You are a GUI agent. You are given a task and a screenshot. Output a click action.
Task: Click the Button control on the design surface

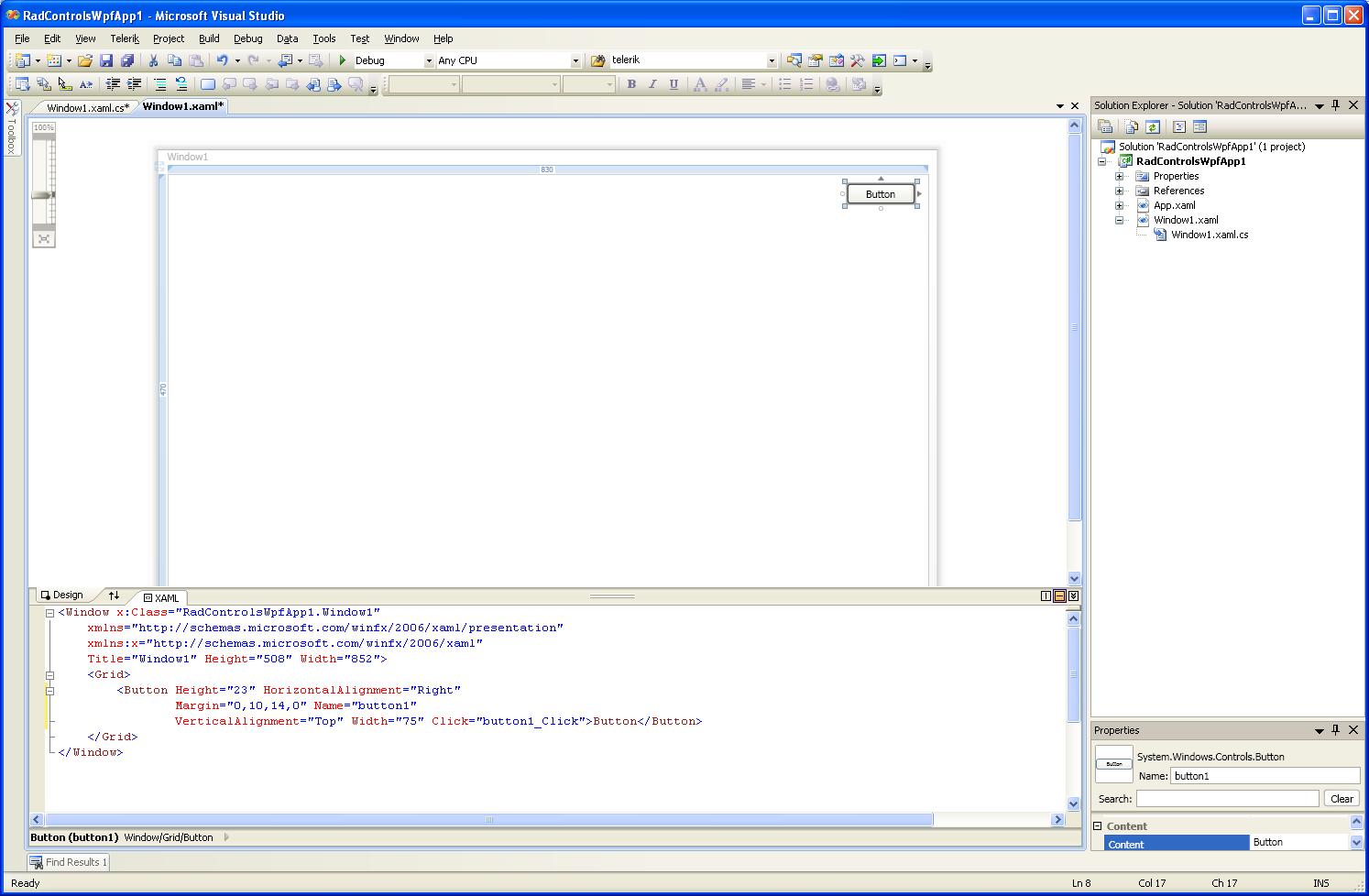880,194
